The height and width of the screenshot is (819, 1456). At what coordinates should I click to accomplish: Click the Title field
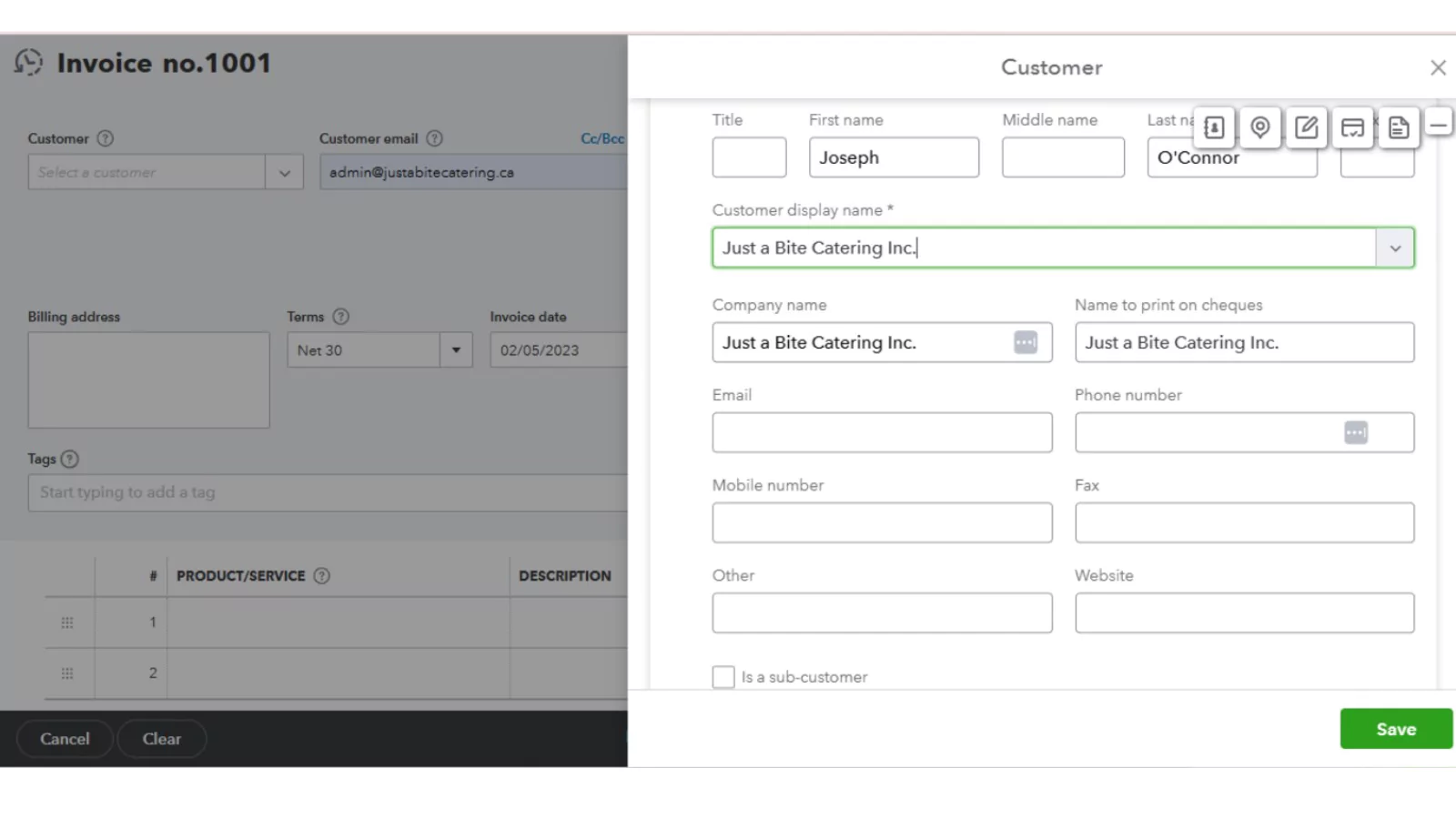coord(749,157)
